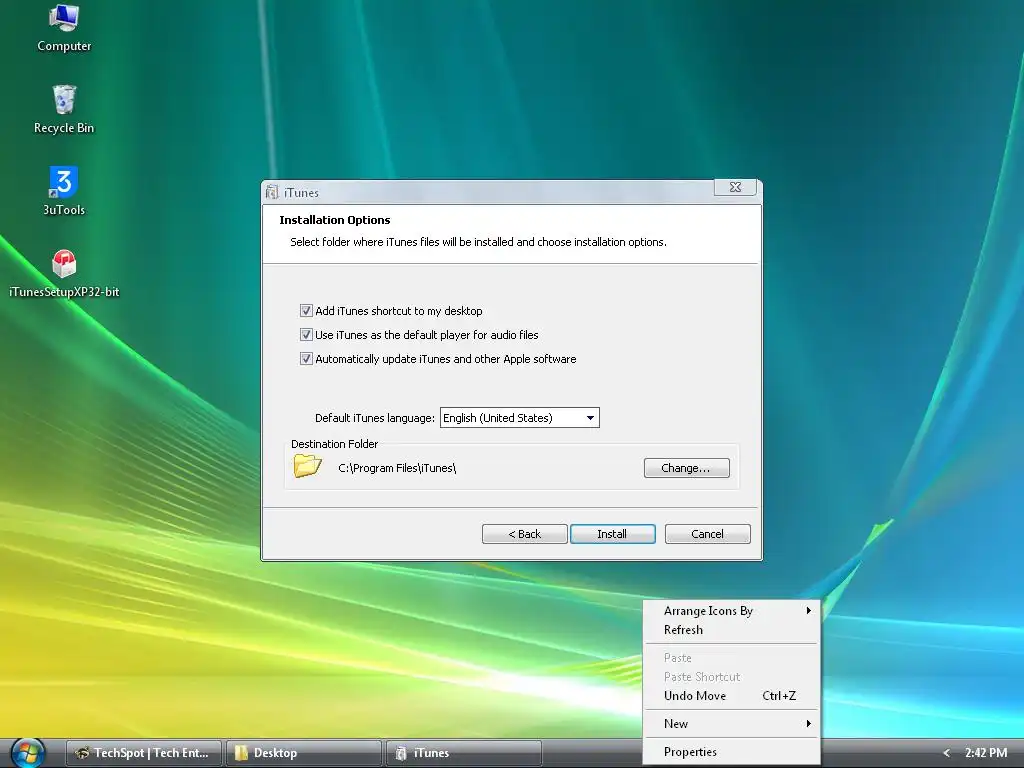Viewport: 1024px width, 768px height.
Task: Expand the Arrange Icons By submenu
Action: [732, 611]
